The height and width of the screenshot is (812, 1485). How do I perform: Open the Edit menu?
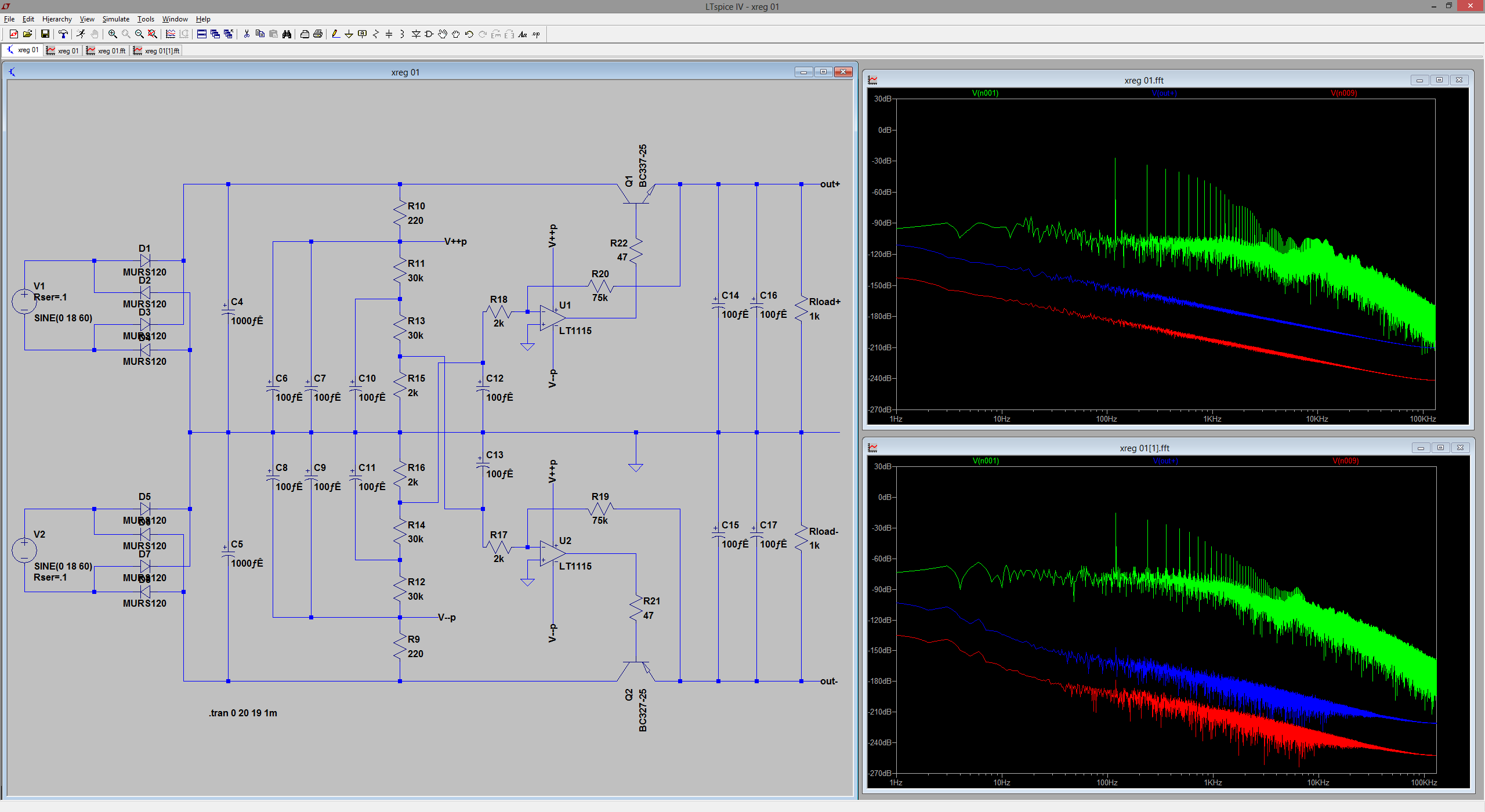click(28, 19)
